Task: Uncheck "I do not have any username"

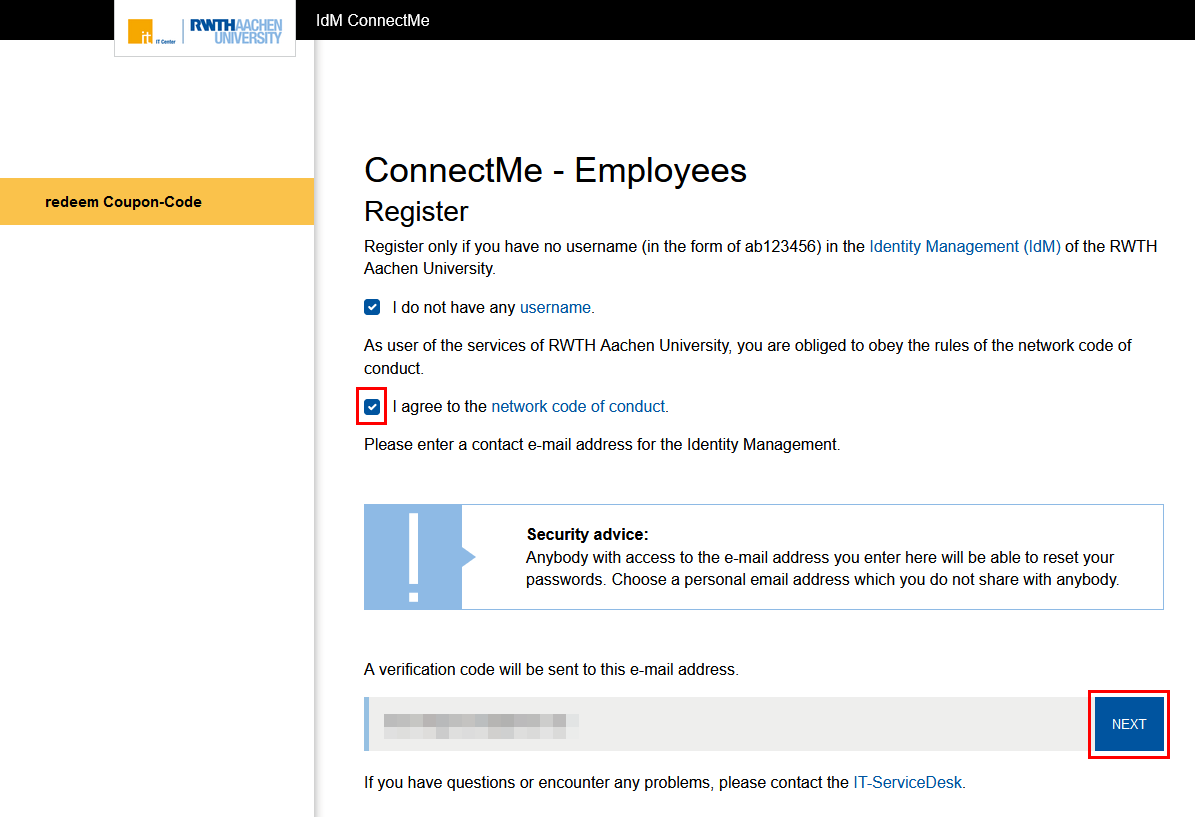Action: [x=371, y=307]
